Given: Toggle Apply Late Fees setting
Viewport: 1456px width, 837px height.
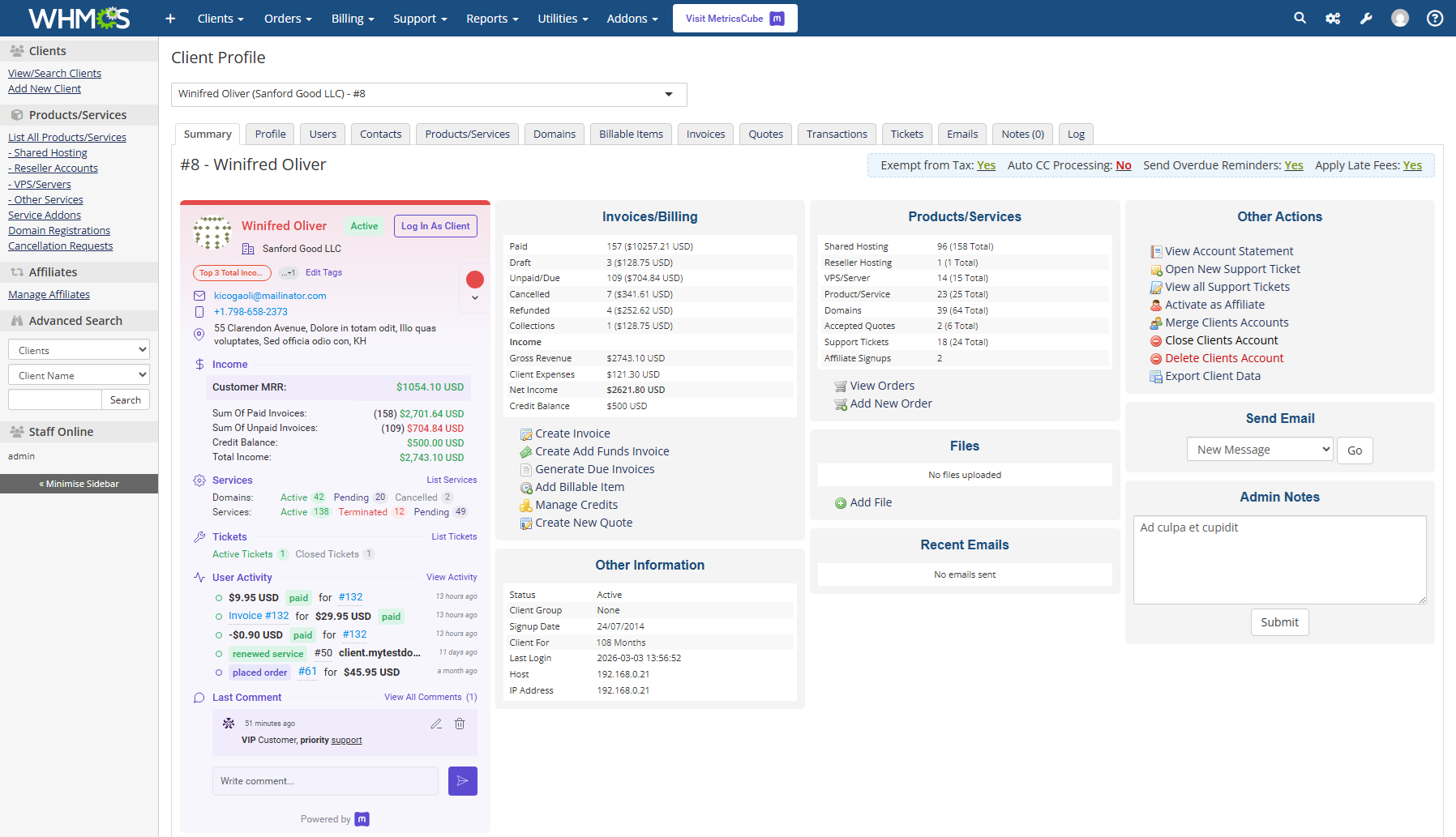Looking at the screenshot, I should tap(1412, 164).
